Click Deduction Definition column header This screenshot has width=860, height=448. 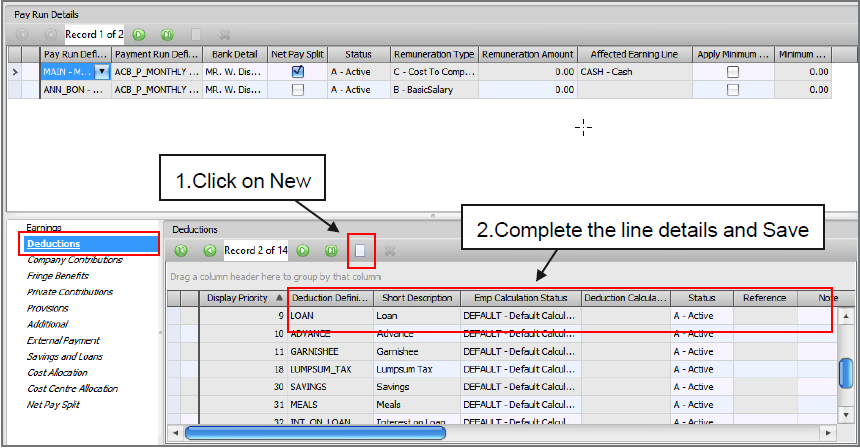point(330,298)
